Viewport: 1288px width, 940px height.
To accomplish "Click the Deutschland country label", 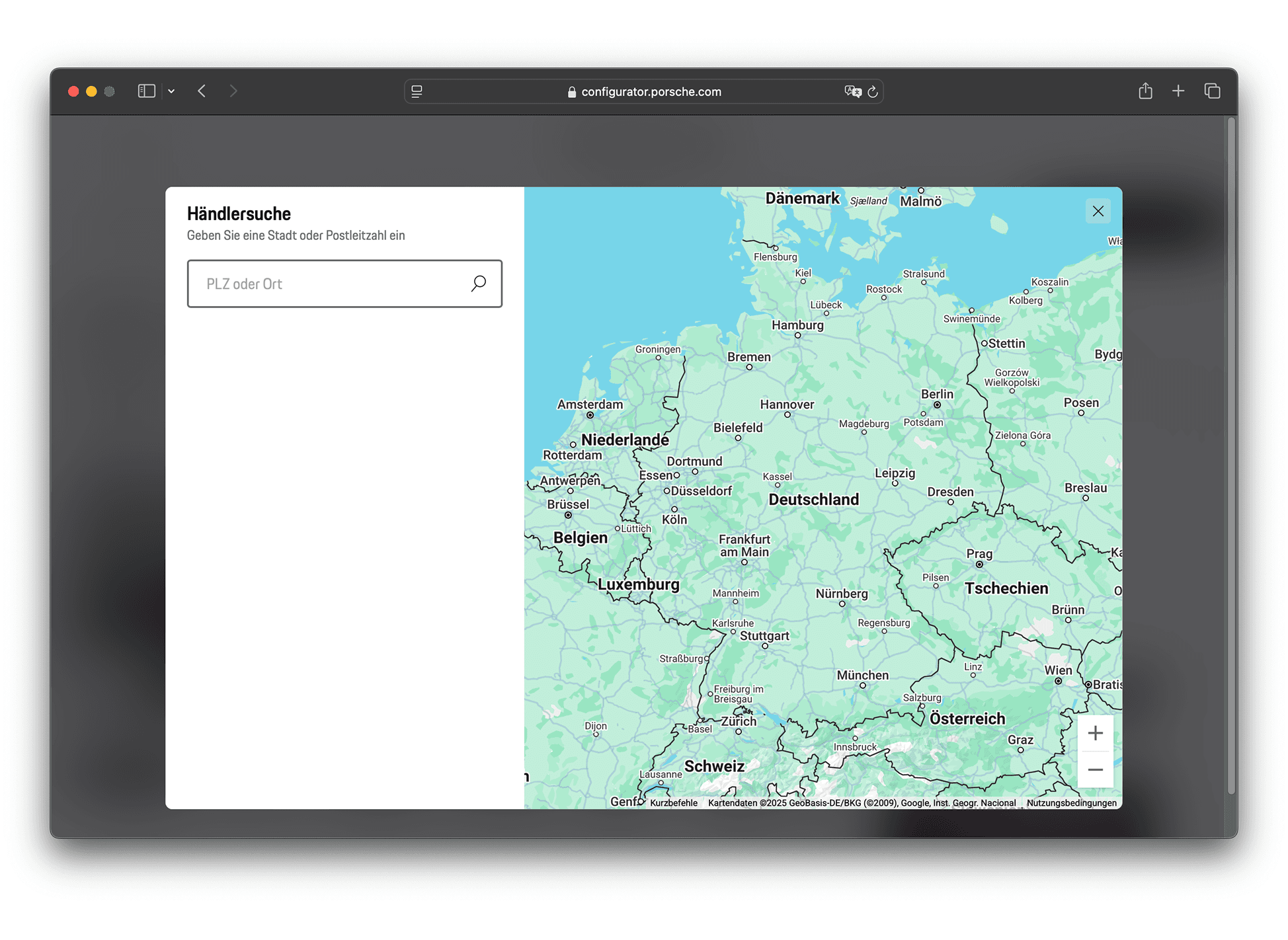I will coord(814,500).
